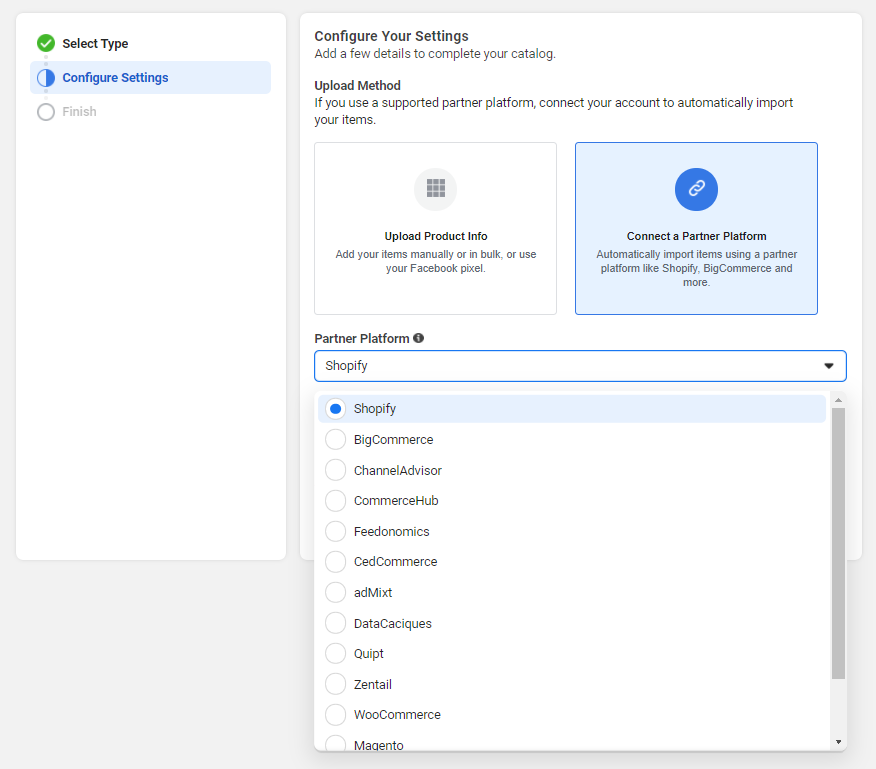The height and width of the screenshot is (769, 876).
Task: Click the empty circle icon beside Finish
Action: (x=46, y=112)
